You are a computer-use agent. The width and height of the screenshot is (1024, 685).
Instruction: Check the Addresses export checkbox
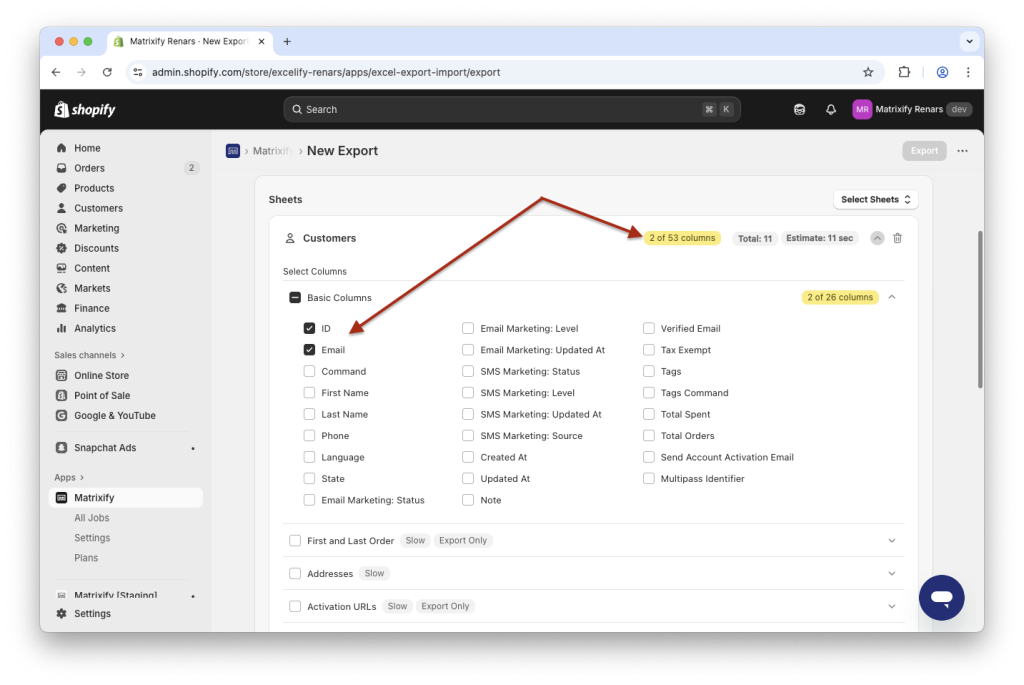(295, 573)
